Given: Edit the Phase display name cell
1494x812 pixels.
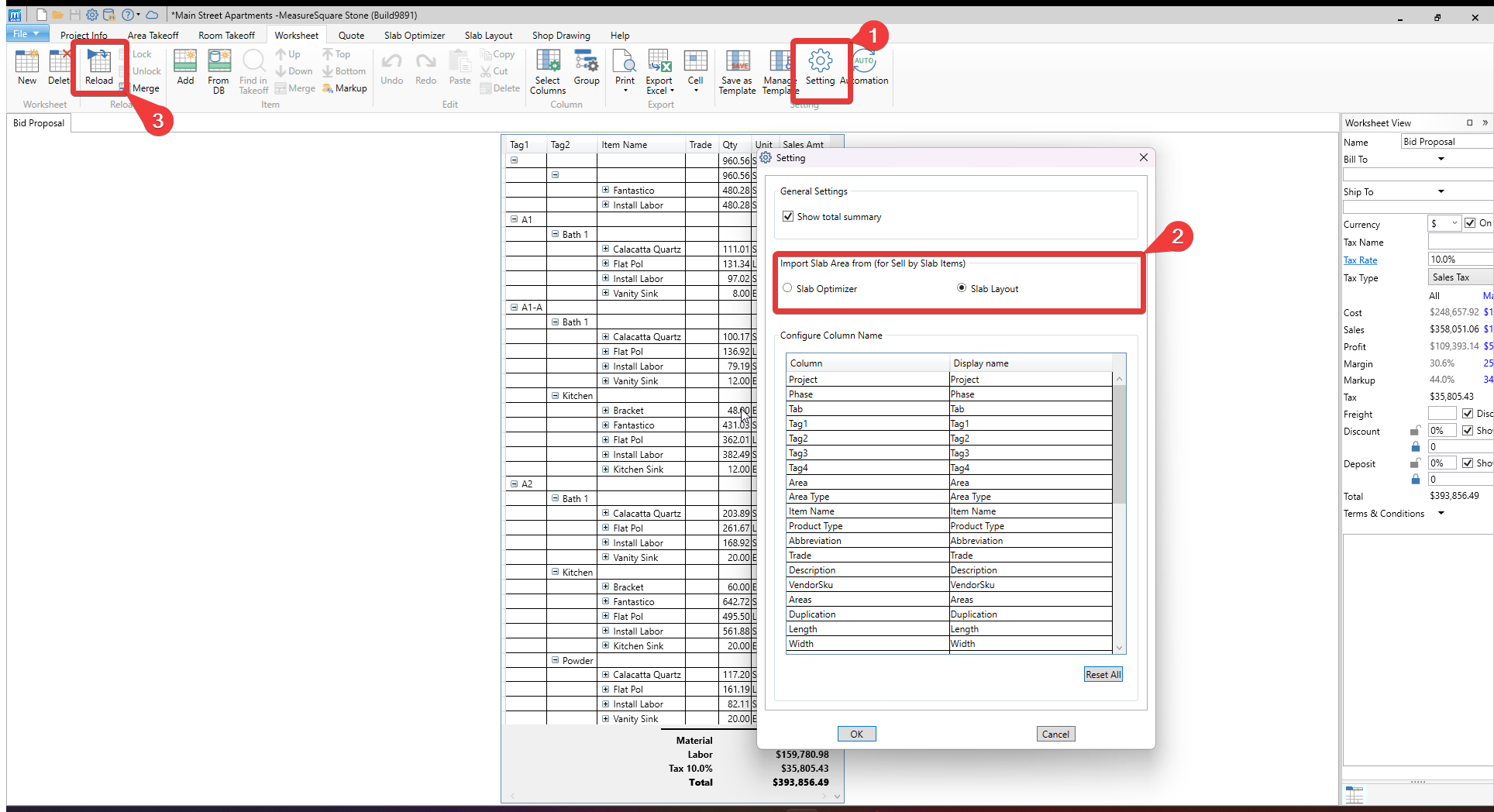Looking at the screenshot, I should coord(1031,394).
